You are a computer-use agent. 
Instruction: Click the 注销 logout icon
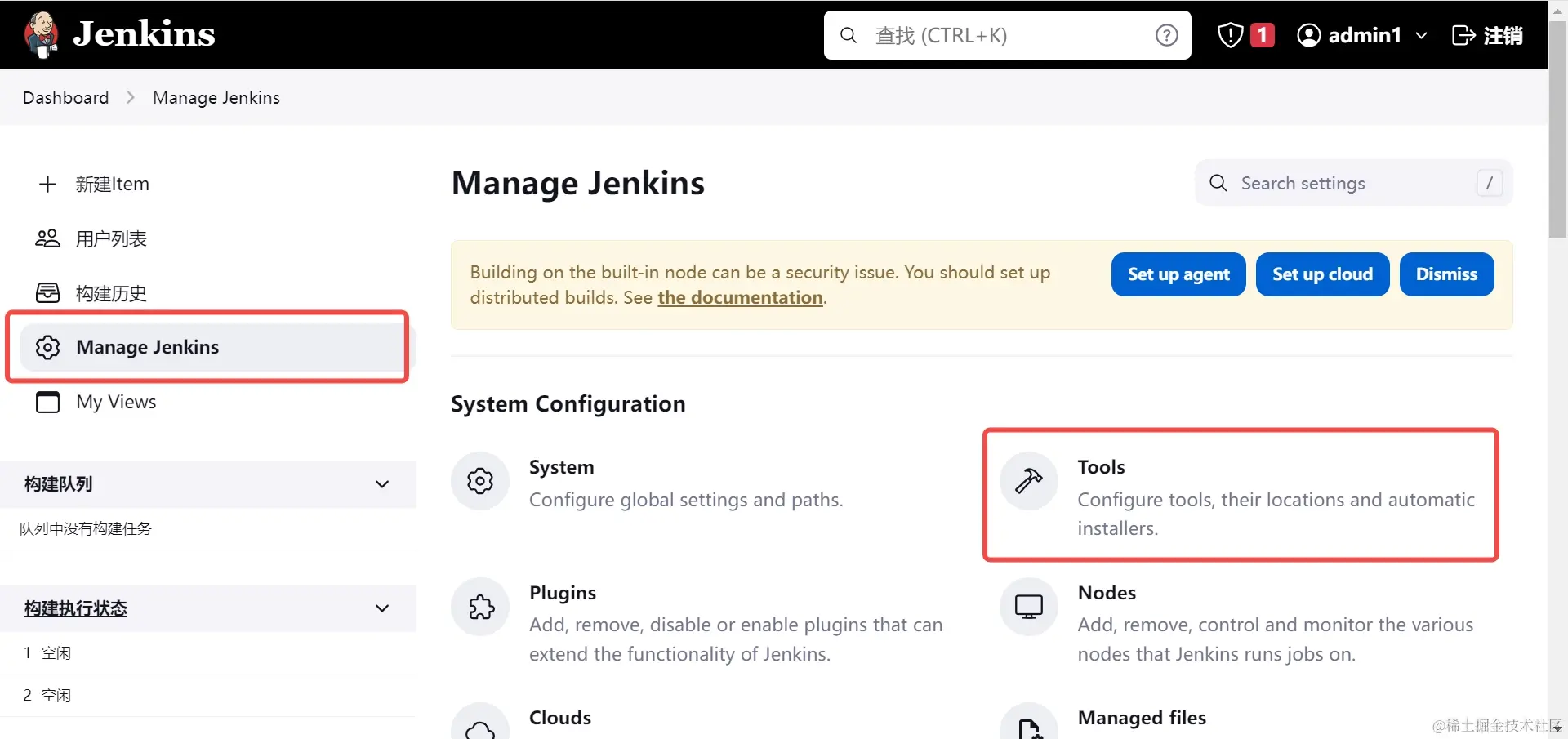[x=1464, y=35]
